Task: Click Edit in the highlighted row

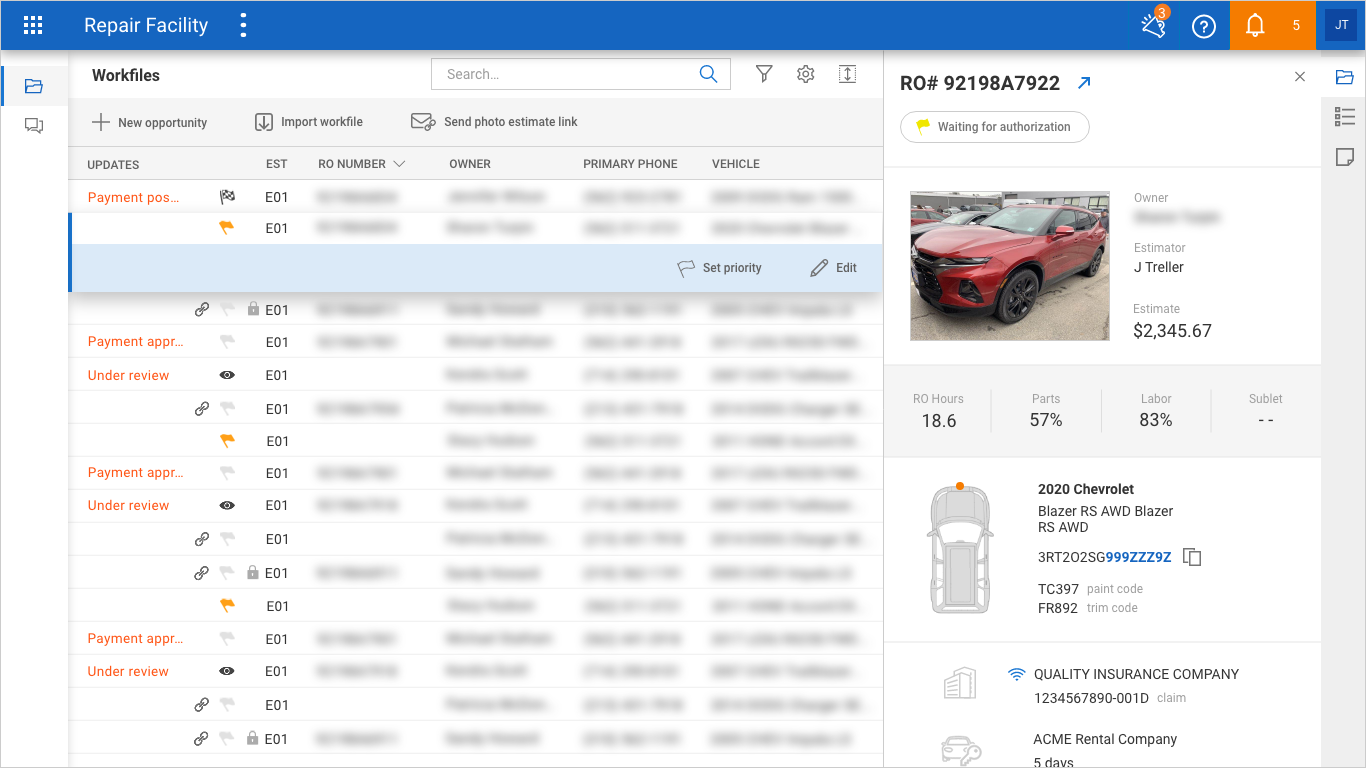Action: (834, 268)
